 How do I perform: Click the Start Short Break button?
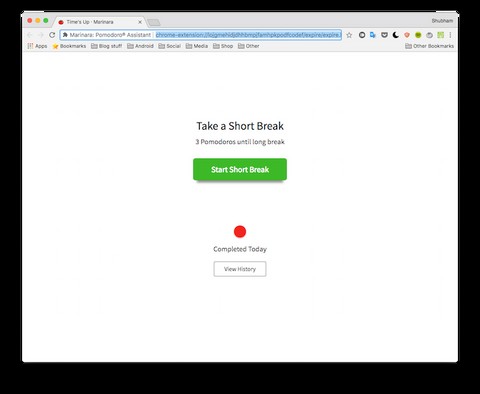[240, 169]
